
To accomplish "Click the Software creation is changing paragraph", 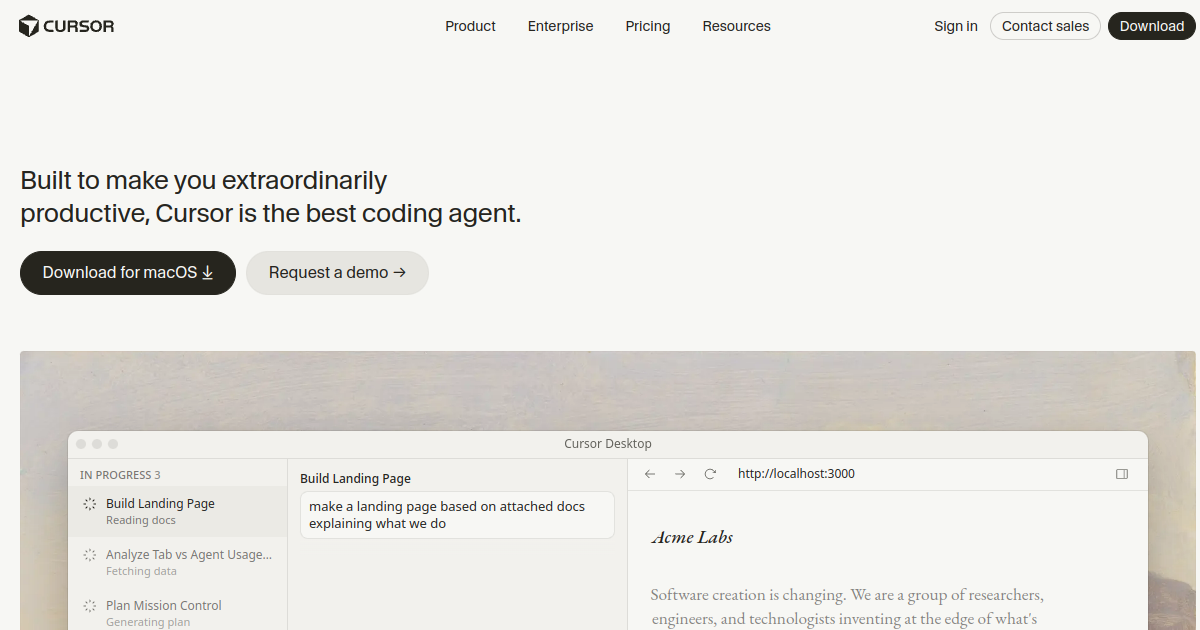I will (x=847, y=607).
